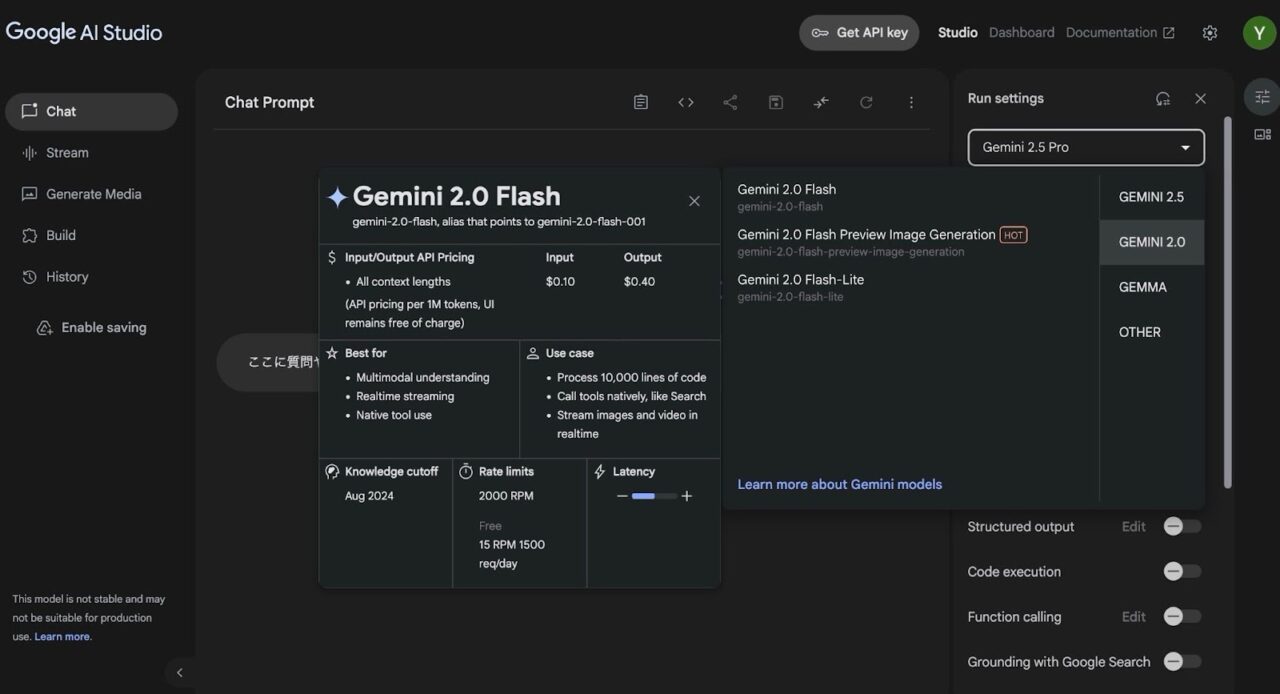Click the Get code brackets icon

pyautogui.click(x=686, y=102)
